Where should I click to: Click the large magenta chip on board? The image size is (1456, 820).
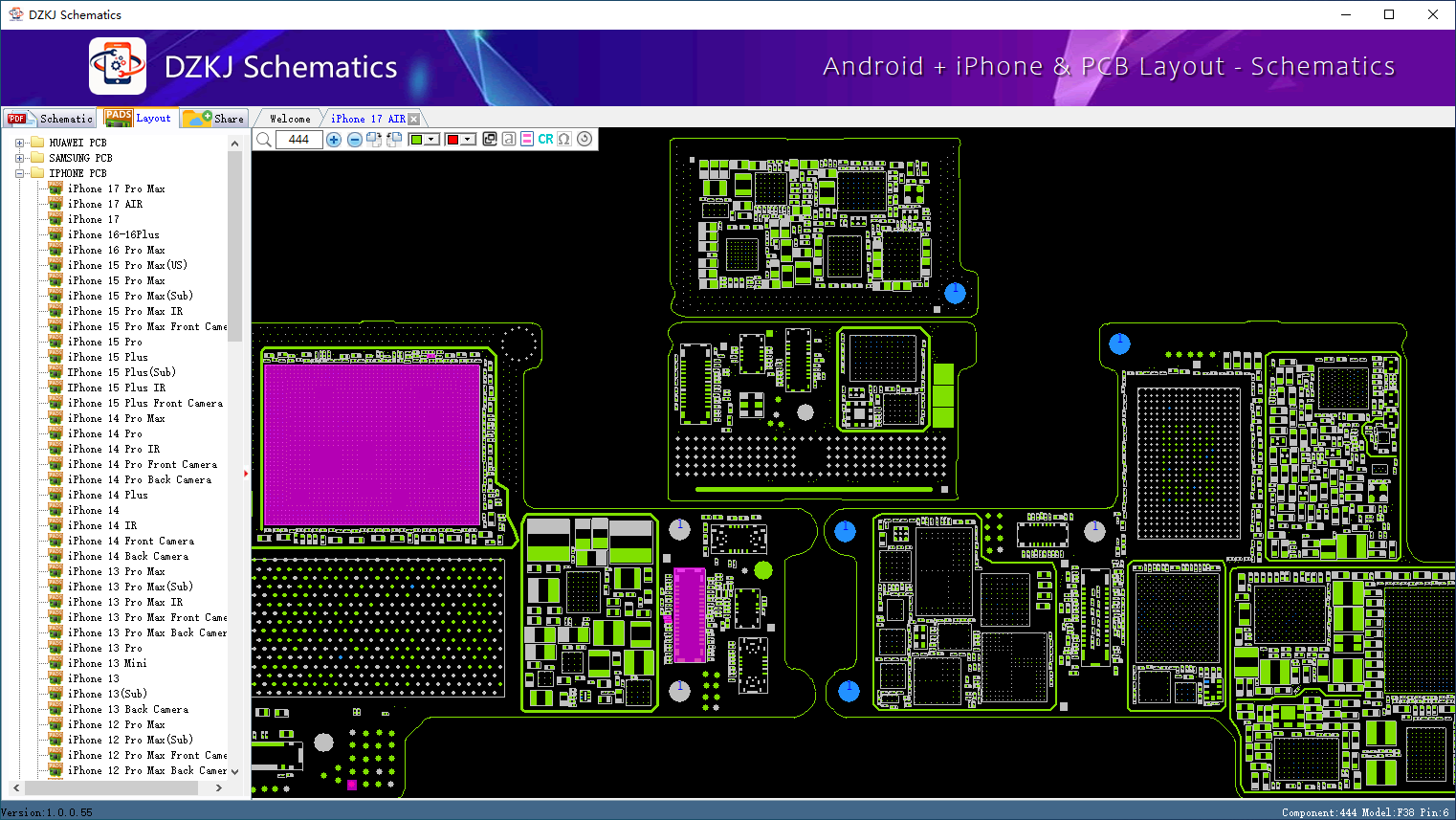[371, 445]
